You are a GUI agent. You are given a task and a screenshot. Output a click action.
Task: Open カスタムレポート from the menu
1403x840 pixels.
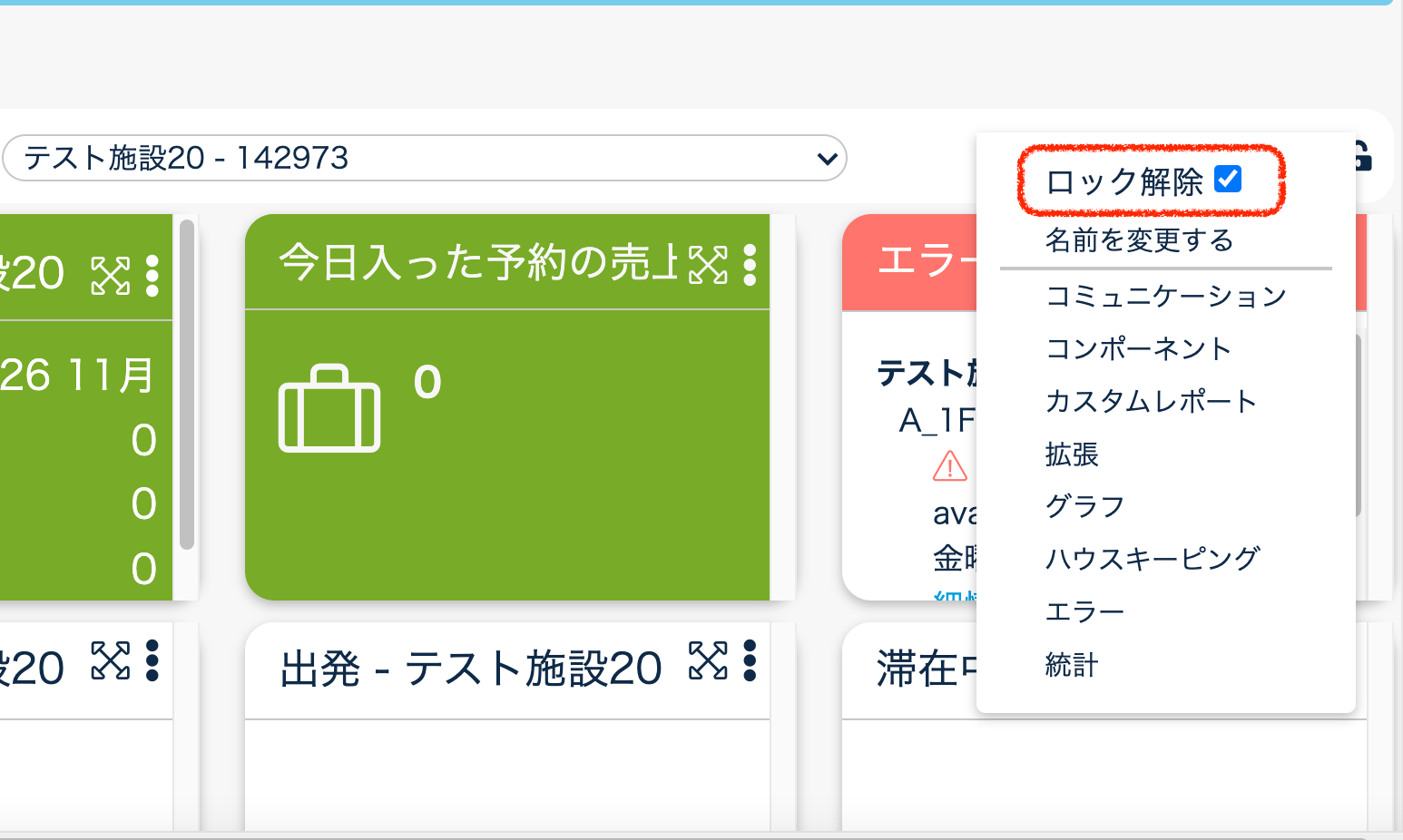pos(1151,401)
